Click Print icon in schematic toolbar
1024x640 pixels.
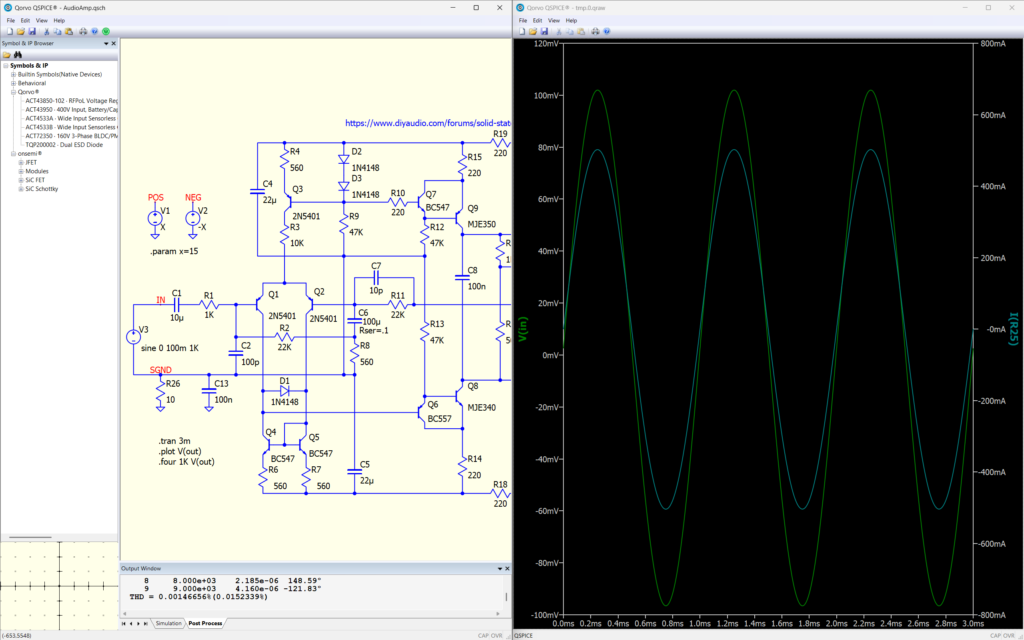tap(81, 31)
